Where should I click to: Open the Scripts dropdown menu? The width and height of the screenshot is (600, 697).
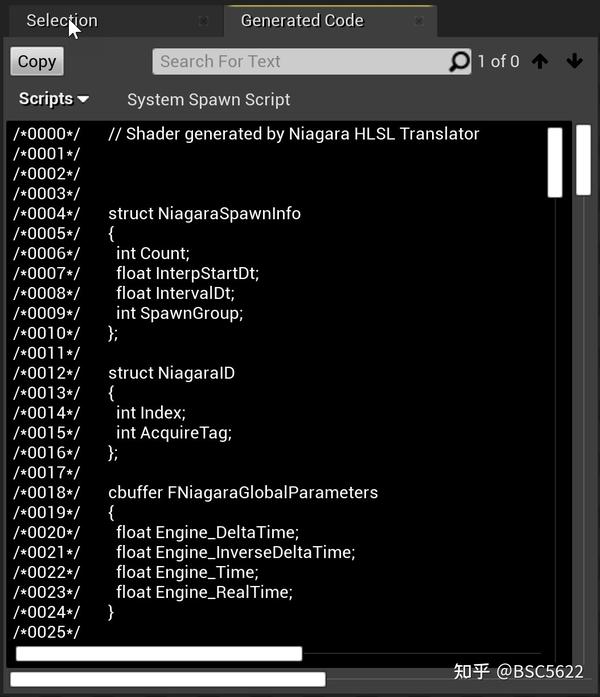pyautogui.click(x=54, y=99)
